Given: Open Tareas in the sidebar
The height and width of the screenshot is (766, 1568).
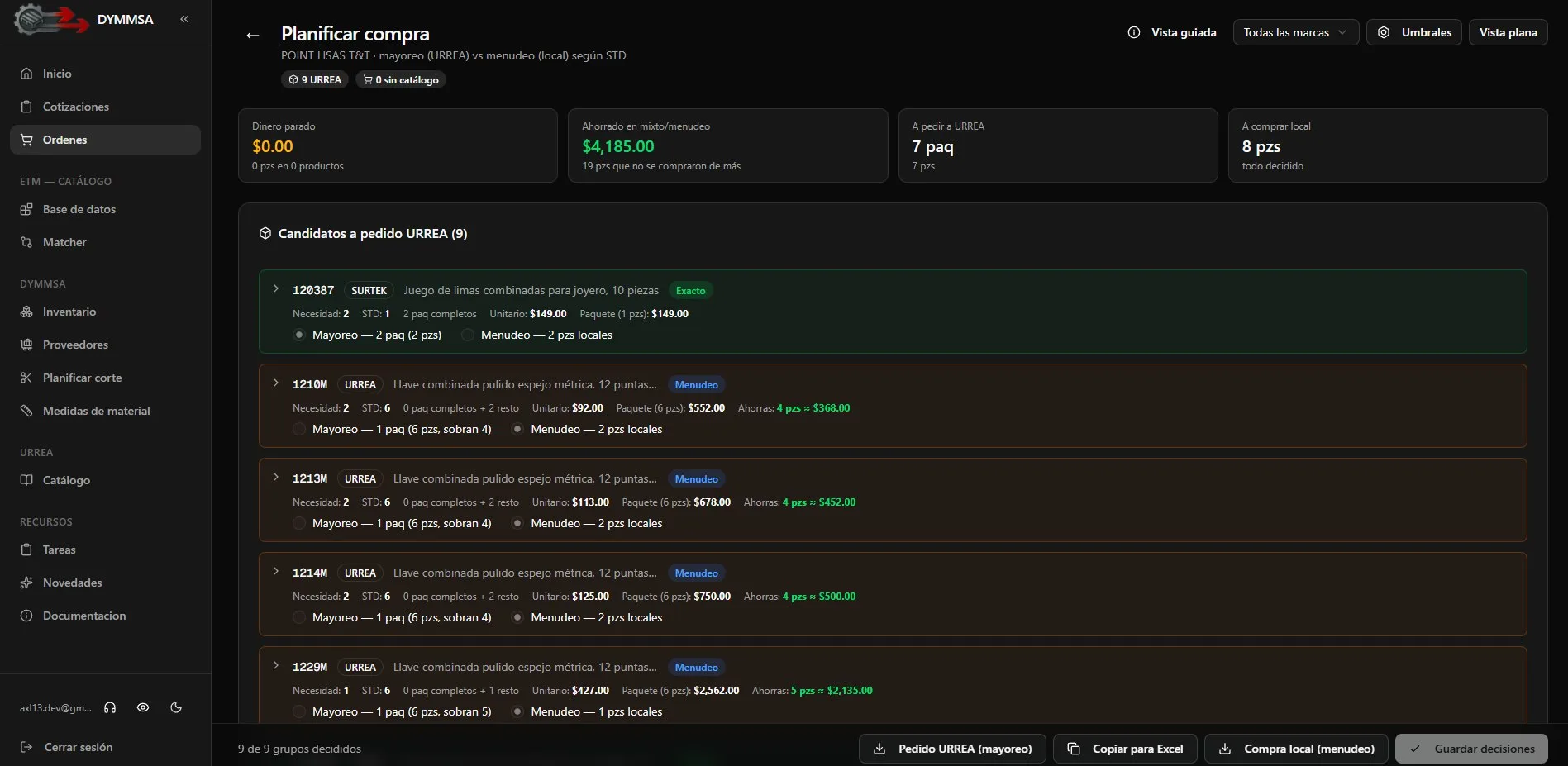Looking at the screenshot, I should (x=105, y=550).
